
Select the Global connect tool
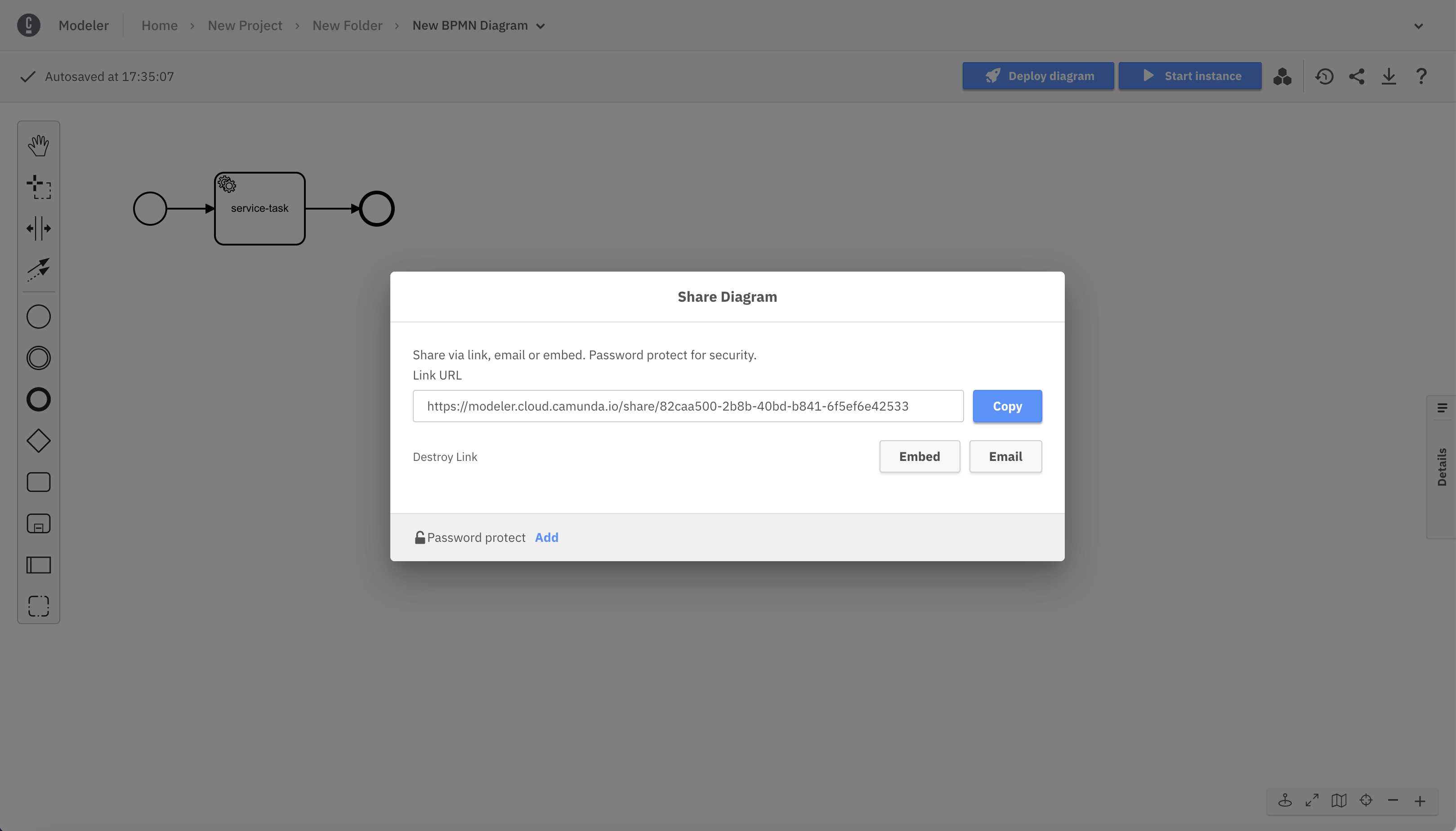(38, 269)
